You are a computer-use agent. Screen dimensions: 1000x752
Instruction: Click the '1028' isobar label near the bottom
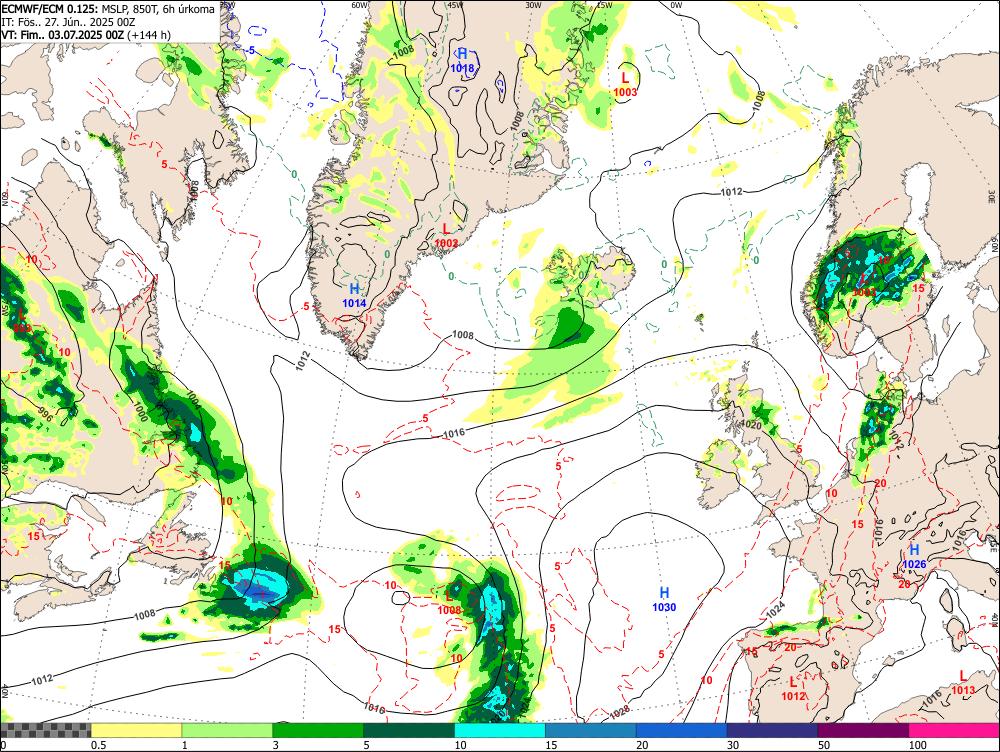(619, 710)
